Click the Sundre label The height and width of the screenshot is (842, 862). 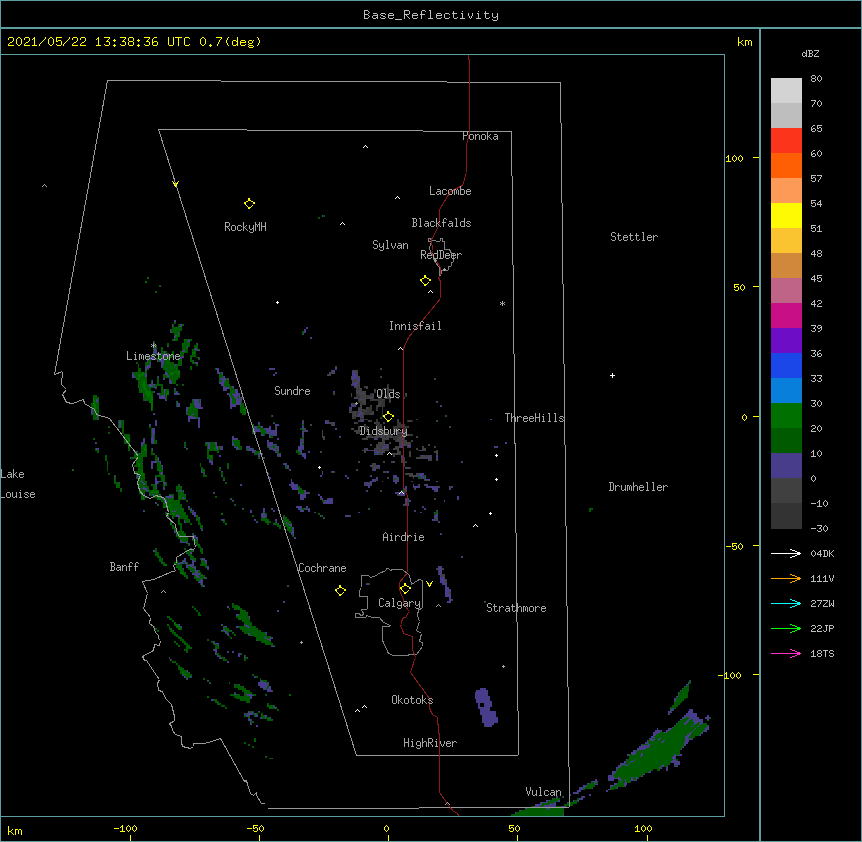pyautogui.click(x=292, y=391)
